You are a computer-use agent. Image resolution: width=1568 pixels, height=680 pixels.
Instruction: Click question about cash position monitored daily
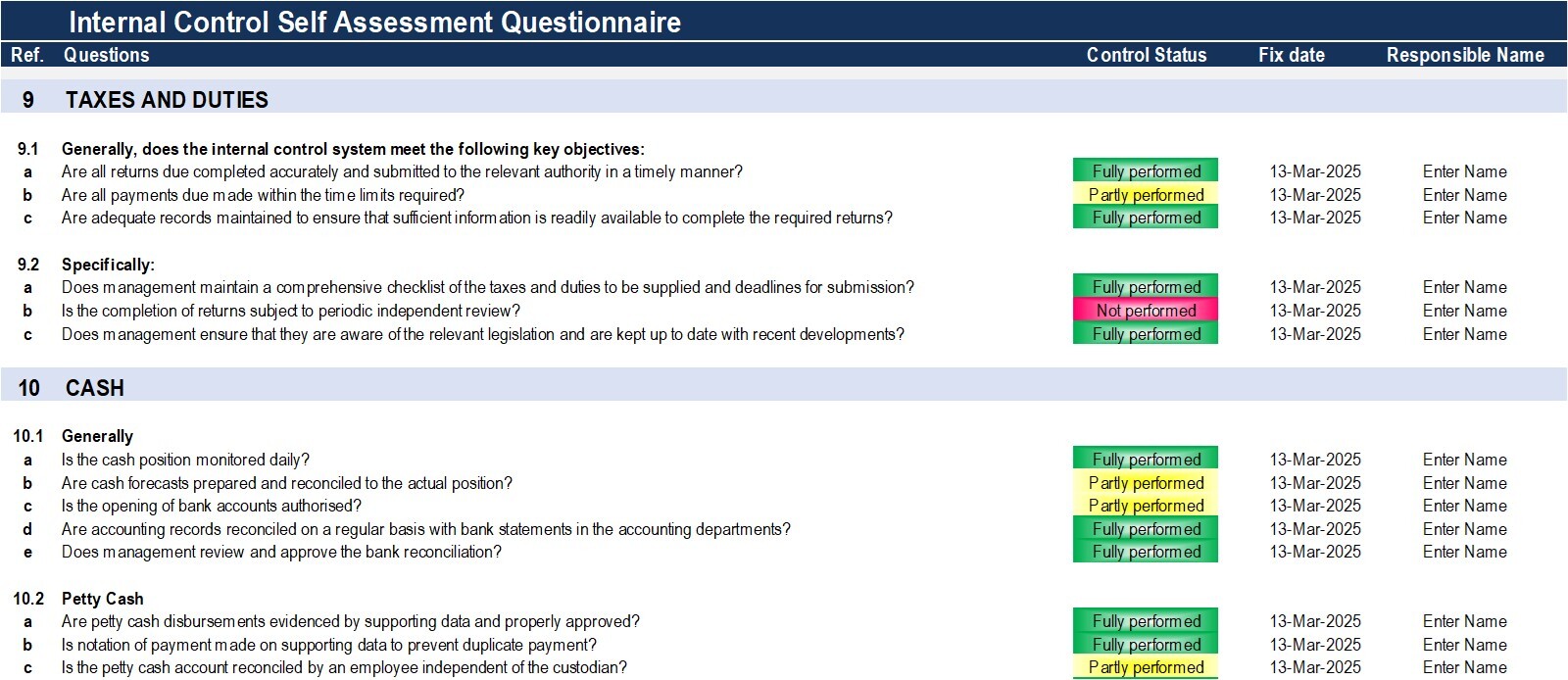(x=185, y=460)
